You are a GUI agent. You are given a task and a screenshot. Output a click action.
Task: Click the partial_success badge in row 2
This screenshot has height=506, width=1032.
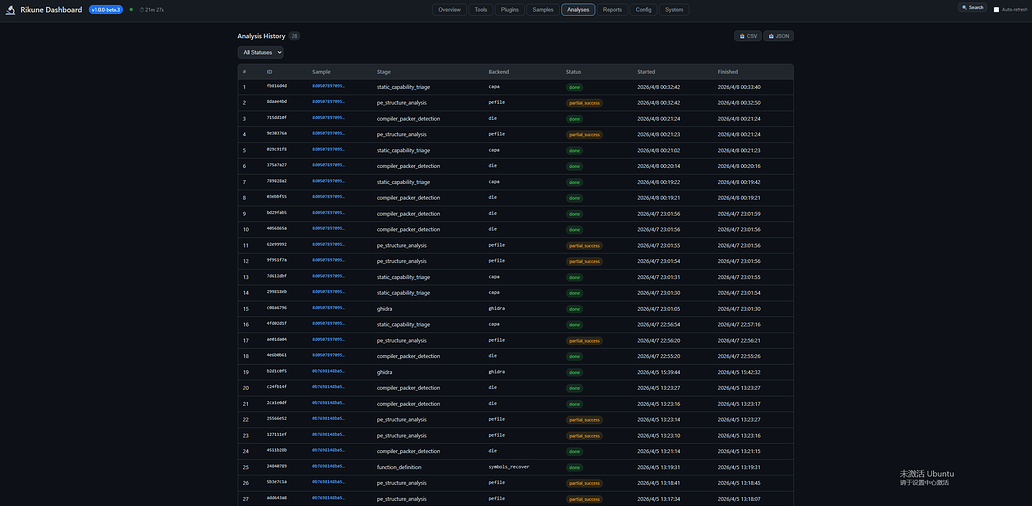584,103
